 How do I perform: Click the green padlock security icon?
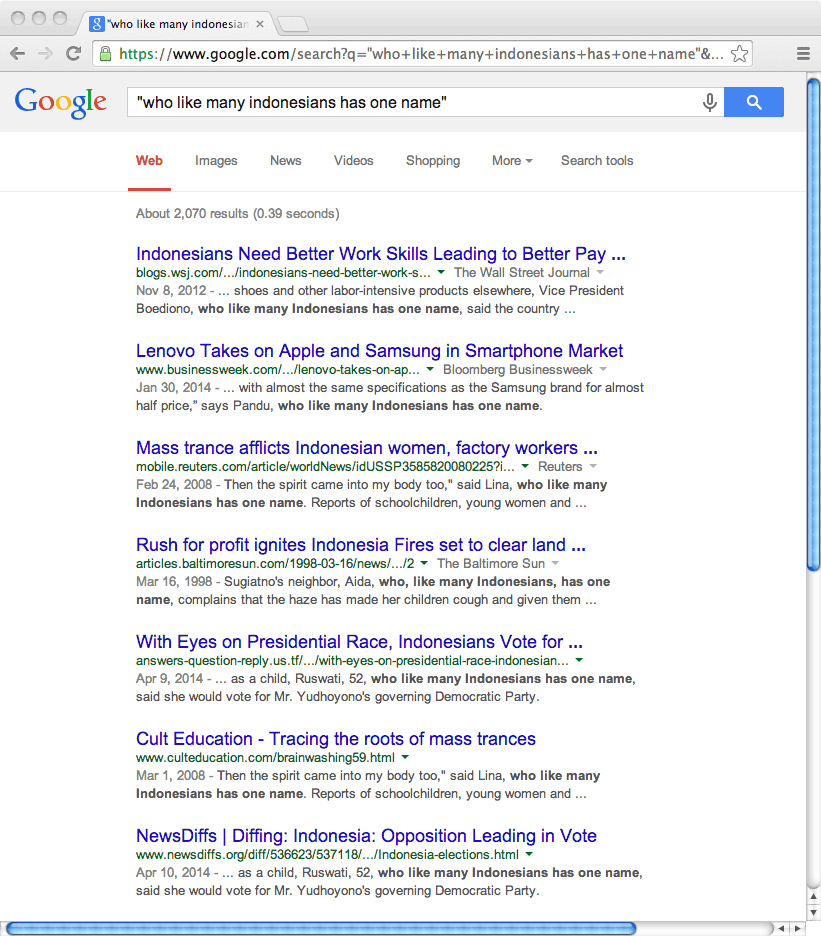(x=105, y=54)
